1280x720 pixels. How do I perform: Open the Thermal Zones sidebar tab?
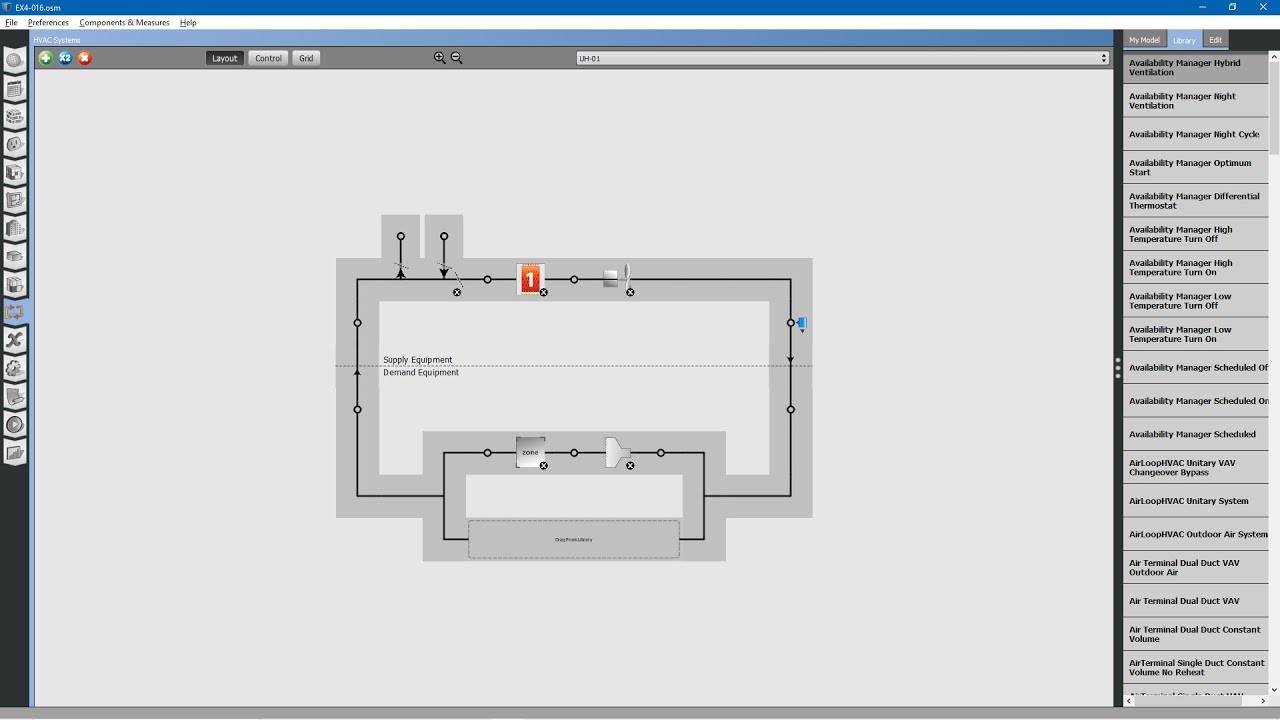(x=15, y=285)
